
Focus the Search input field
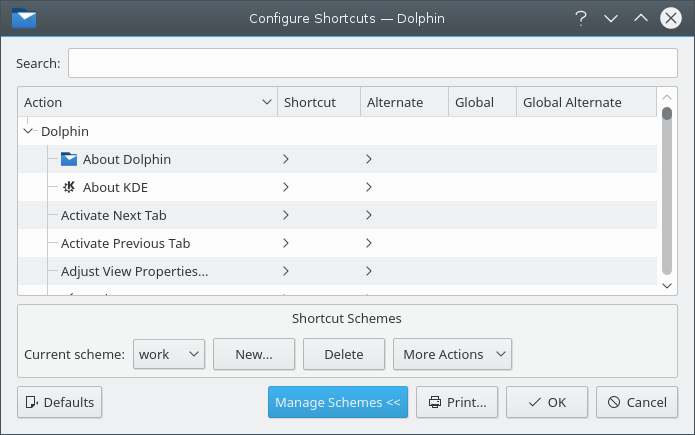372,63
